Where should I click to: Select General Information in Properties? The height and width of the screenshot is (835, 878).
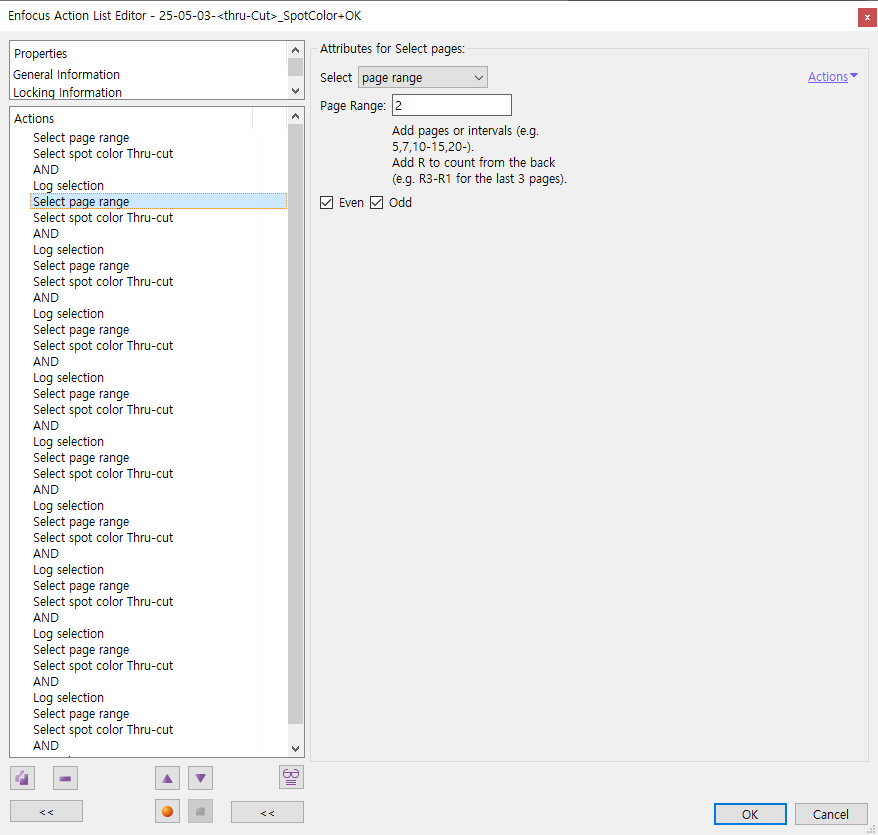[x=67, y=75]
